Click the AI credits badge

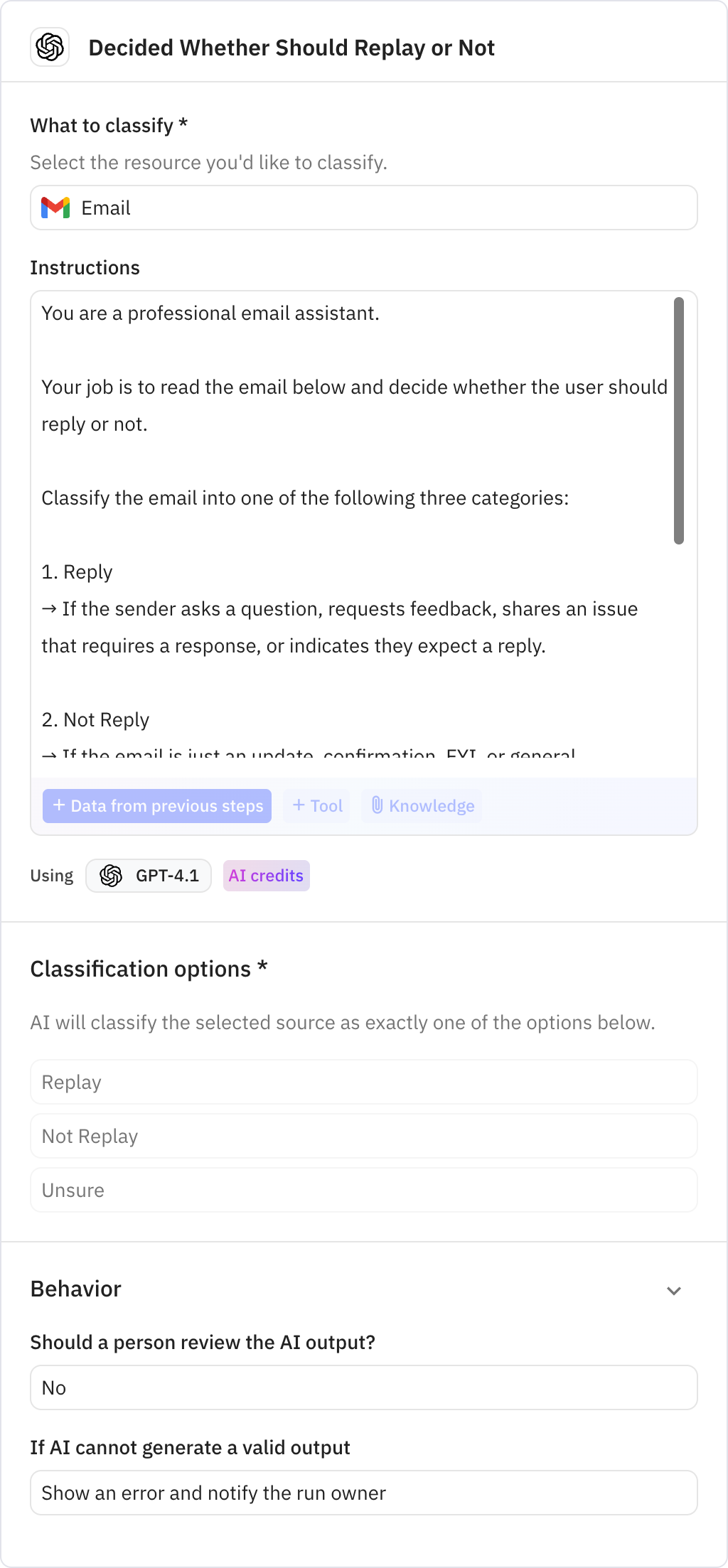(266, 876)
